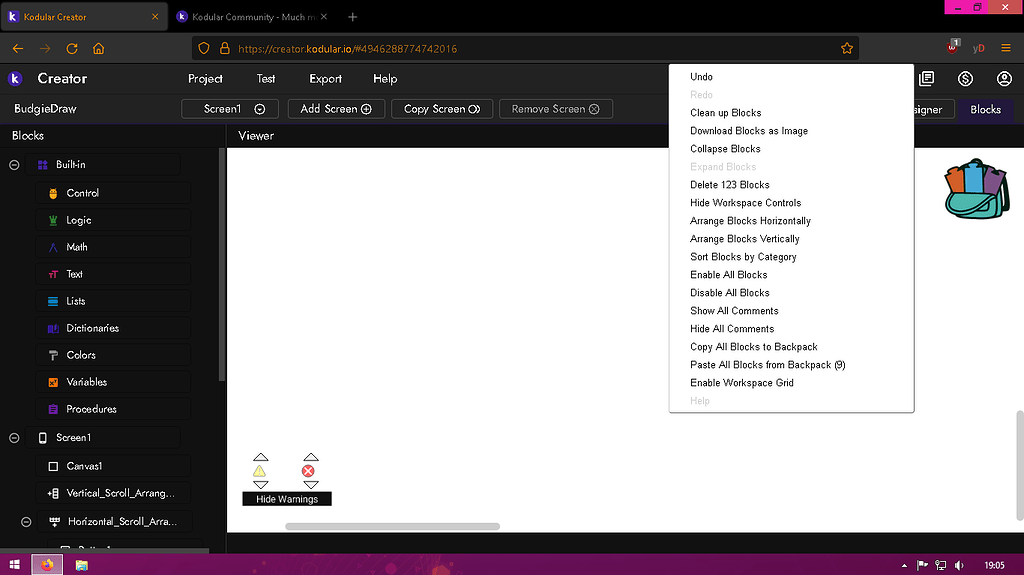The height and width of the screenshot is (575, 1024).
Task: Select the Control blocks drawer
Action: coord(113,193)
